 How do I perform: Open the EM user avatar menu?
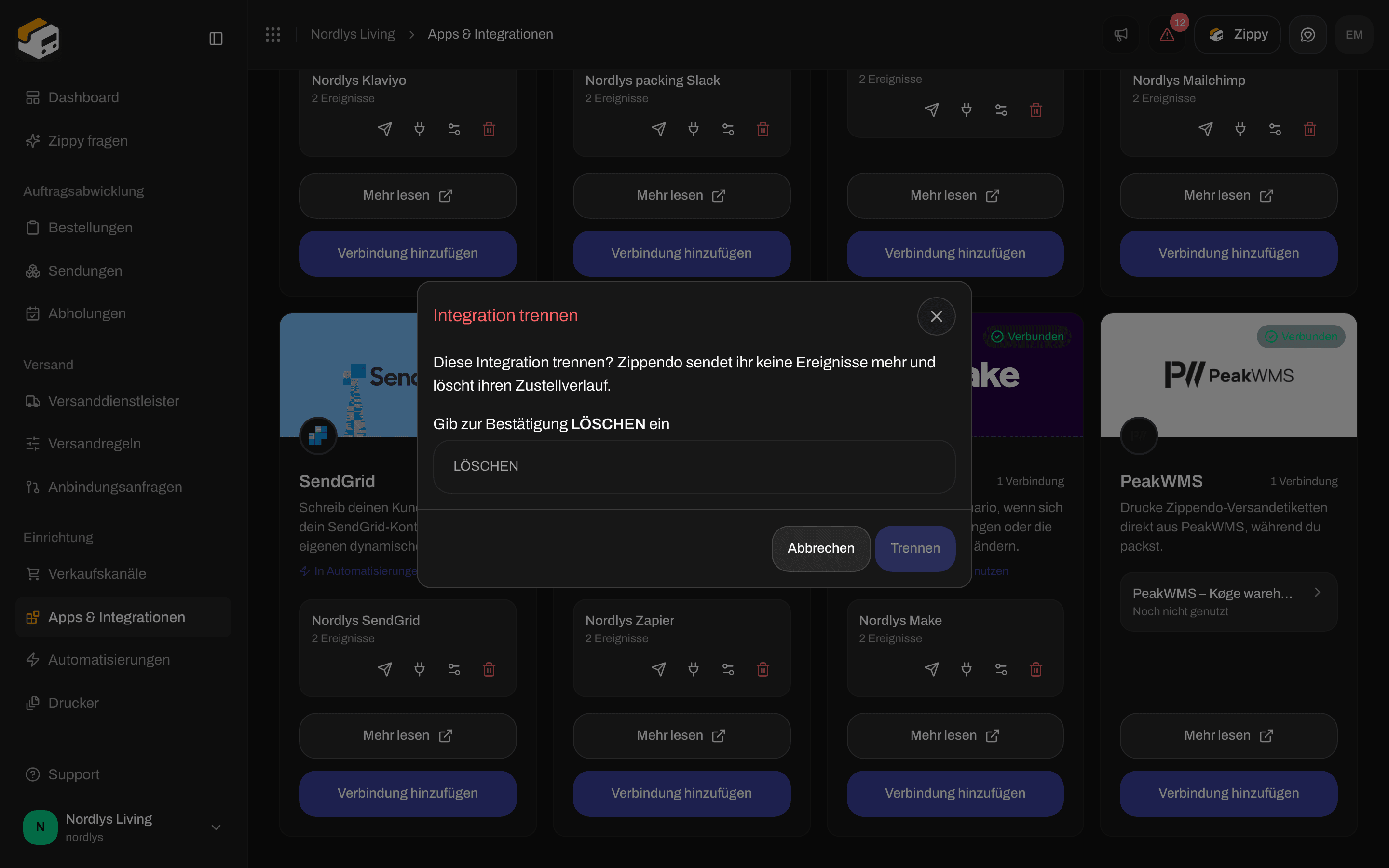(x=1354, y=34)
